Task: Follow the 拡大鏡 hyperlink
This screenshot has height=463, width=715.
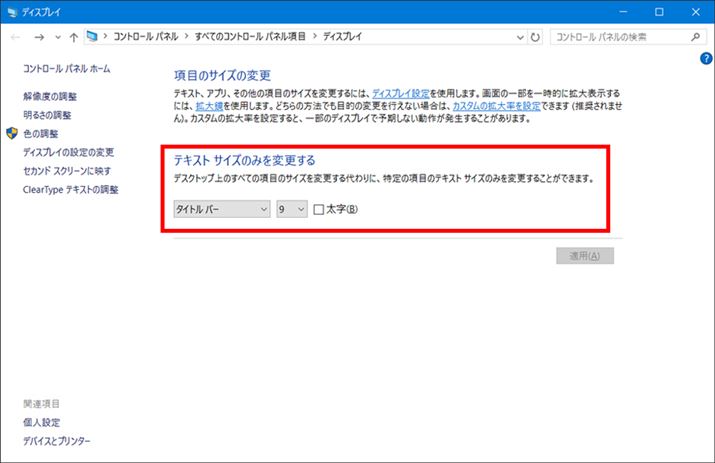Action: (209, 106)
